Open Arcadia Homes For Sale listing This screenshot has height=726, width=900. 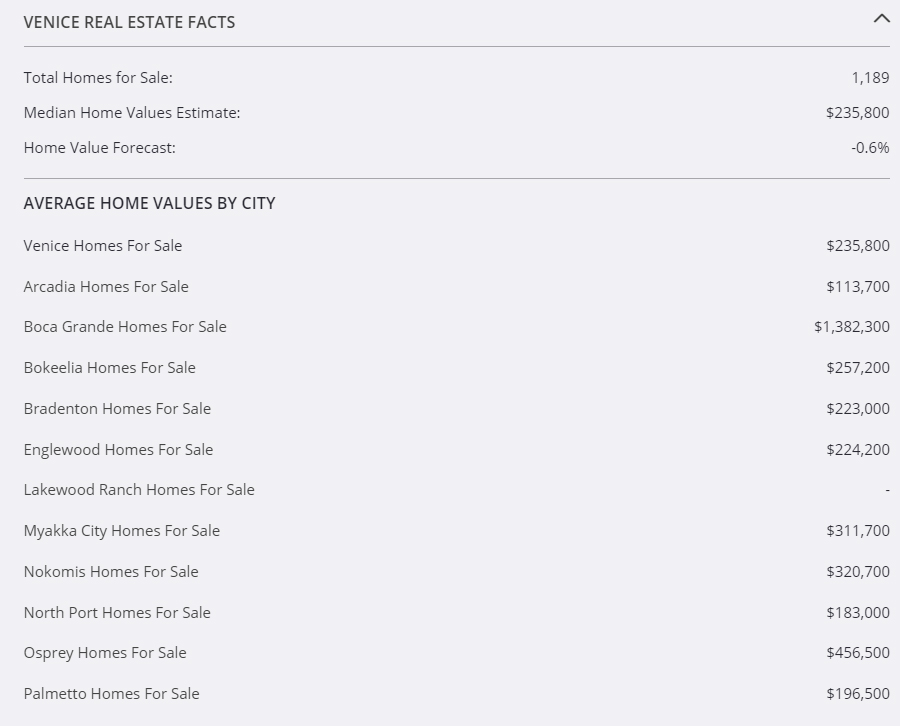coord(106,287)
